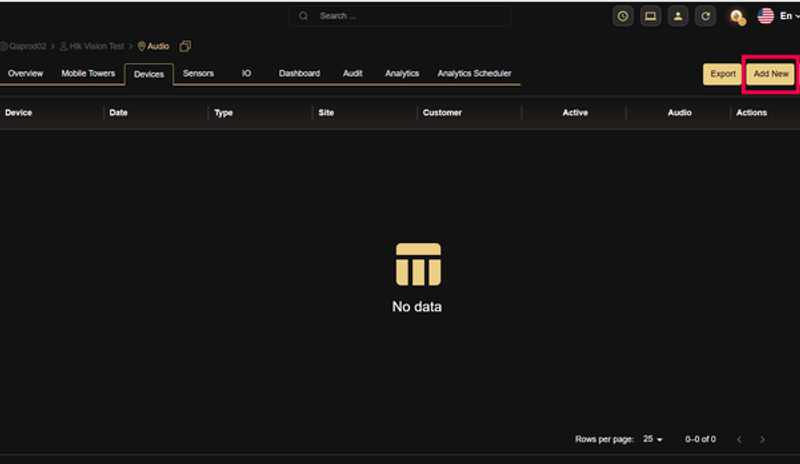Open the Rows per page 25 dropdown
800x464 pixels.
pos(653,439)
